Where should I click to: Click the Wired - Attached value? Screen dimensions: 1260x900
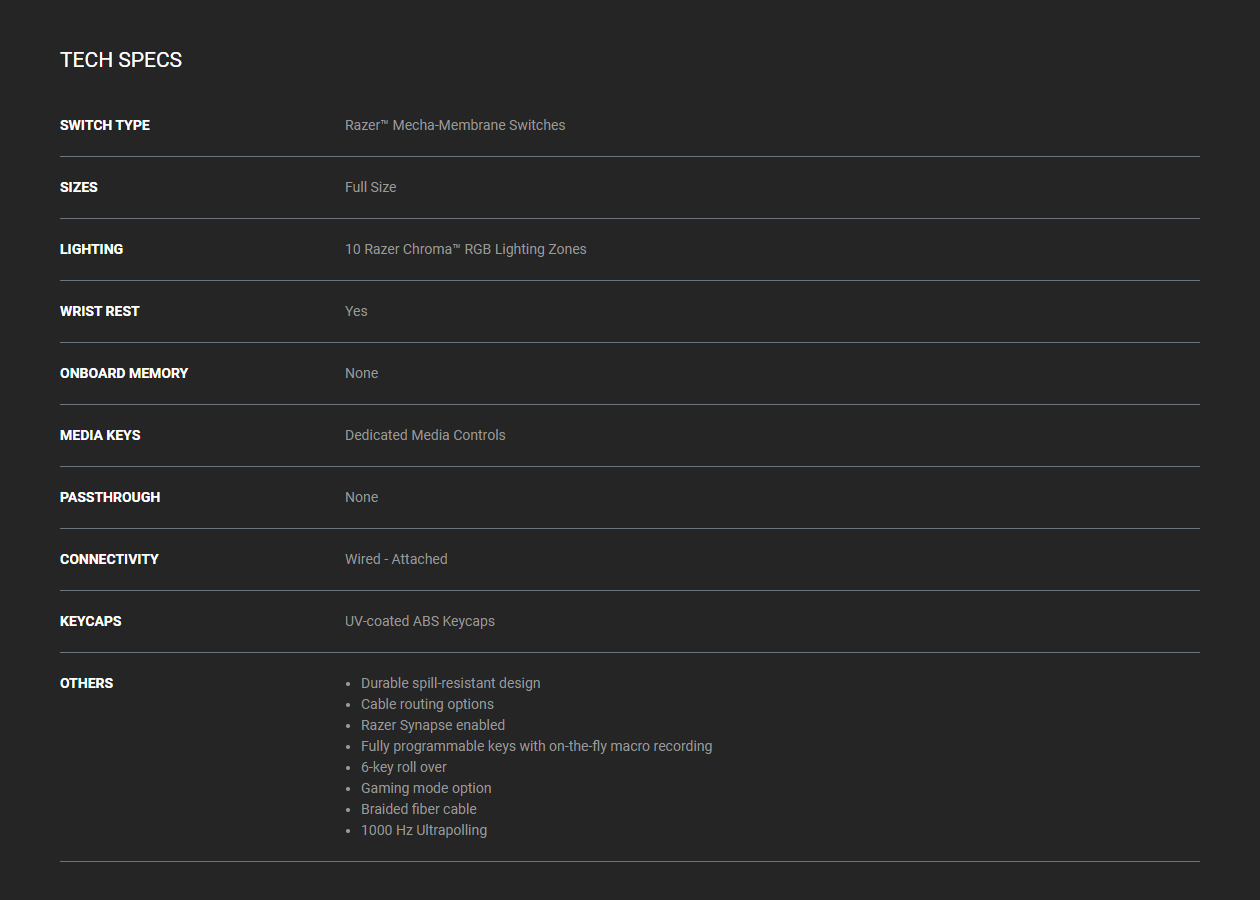(396, 559)
